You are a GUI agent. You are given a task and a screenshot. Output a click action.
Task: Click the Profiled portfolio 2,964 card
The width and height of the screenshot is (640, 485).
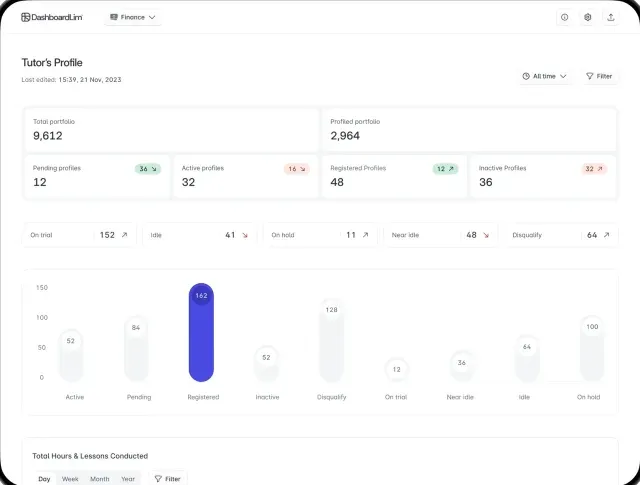coord(469,129)
